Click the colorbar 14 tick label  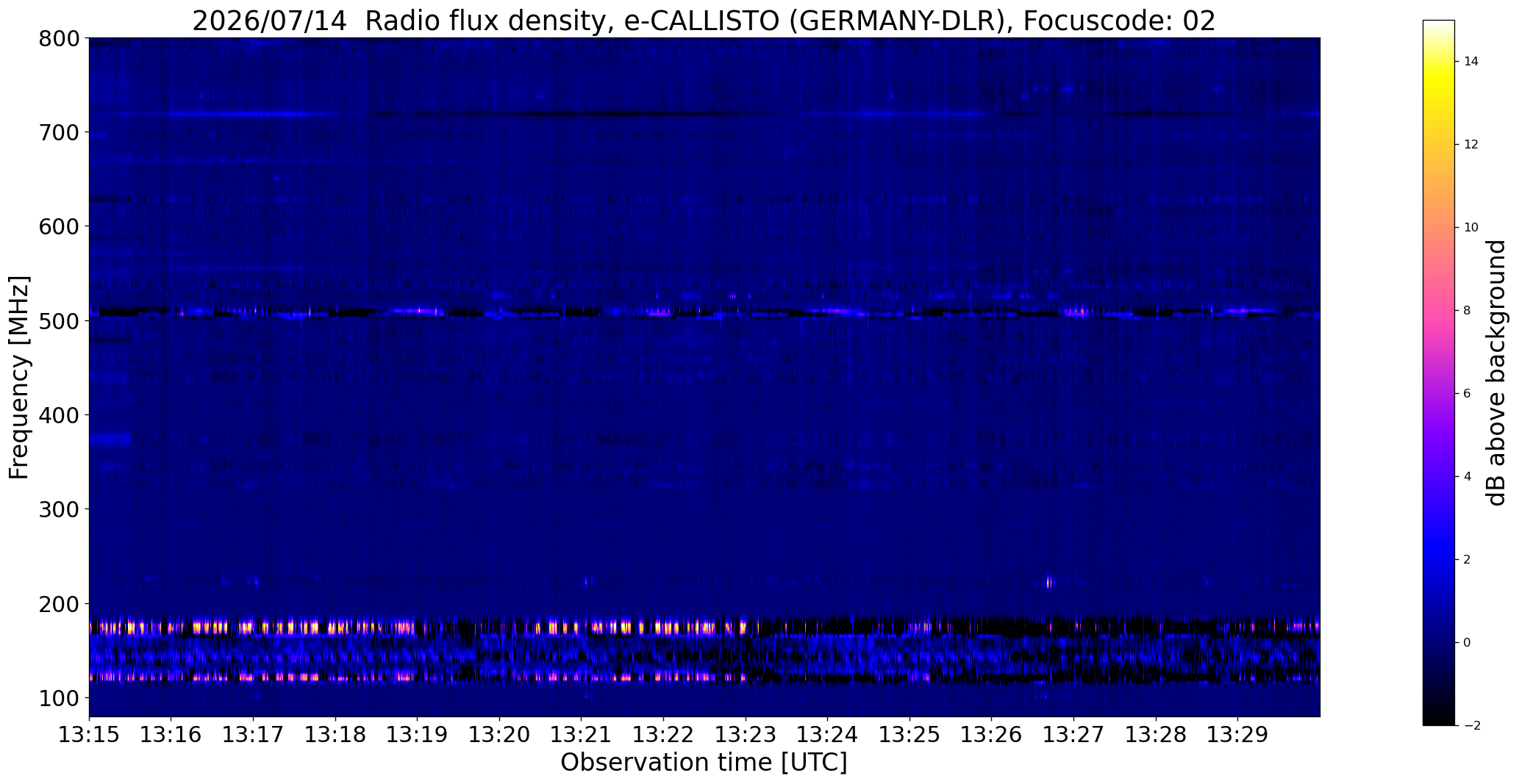pos(1471,62)
